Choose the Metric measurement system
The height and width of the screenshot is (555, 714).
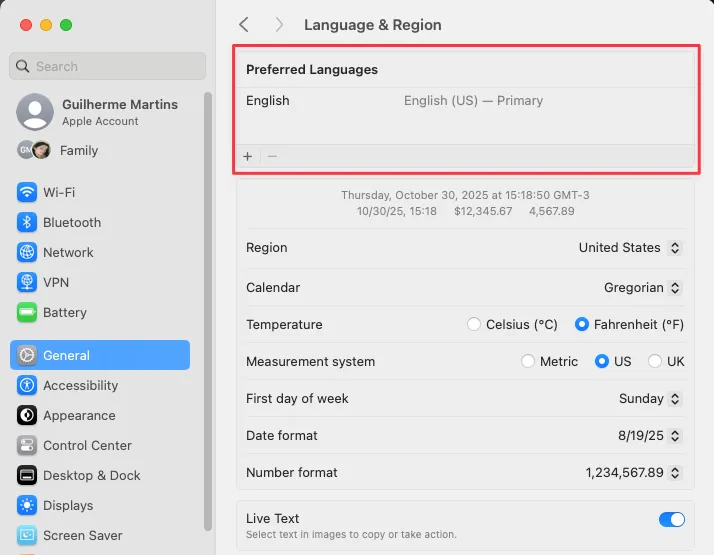tap(527, 361)
